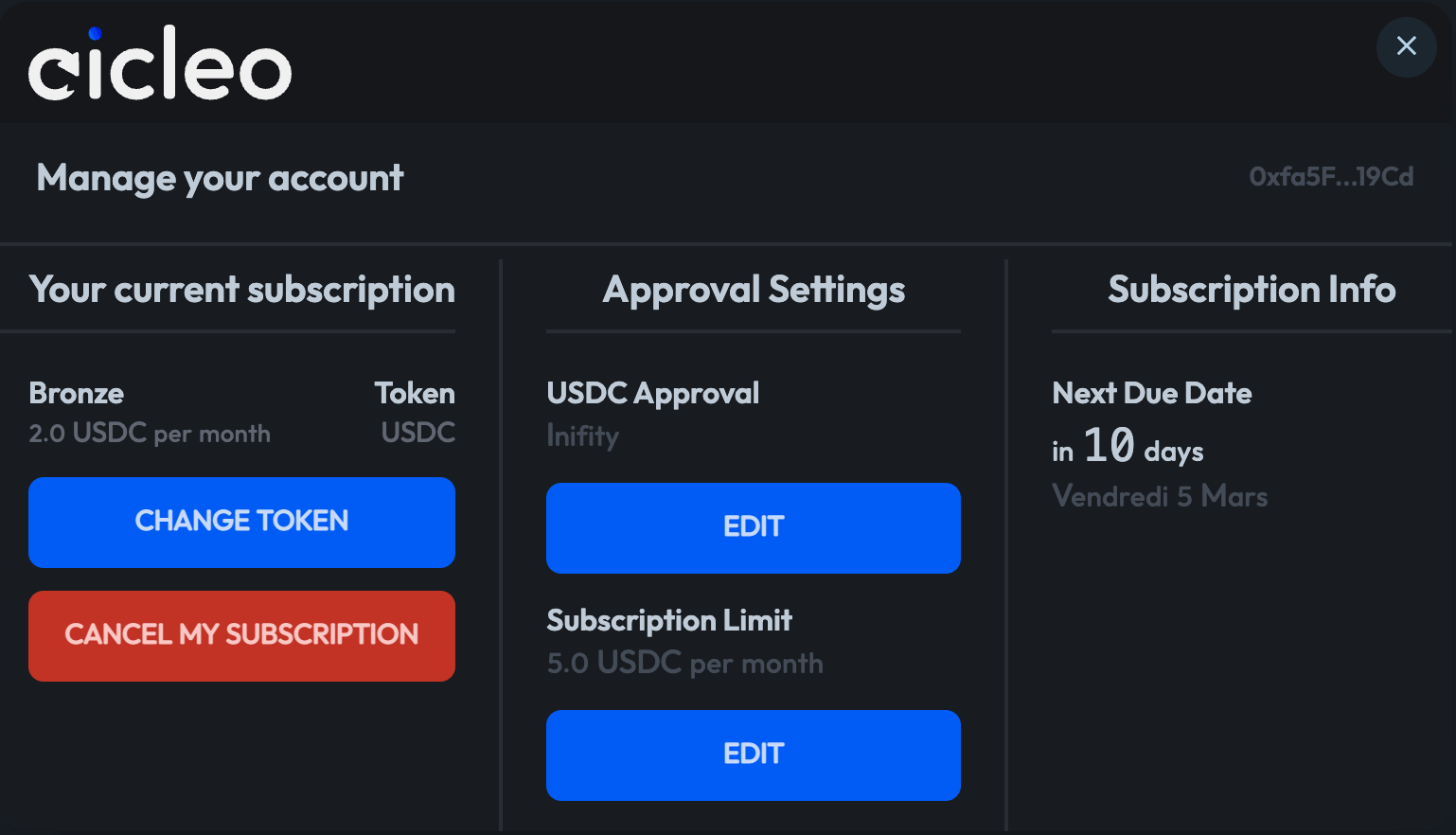Screen dimensions: 1456x835
Task: Click the Vendredi 5 Mars date
Action: tap(1159, 496)
